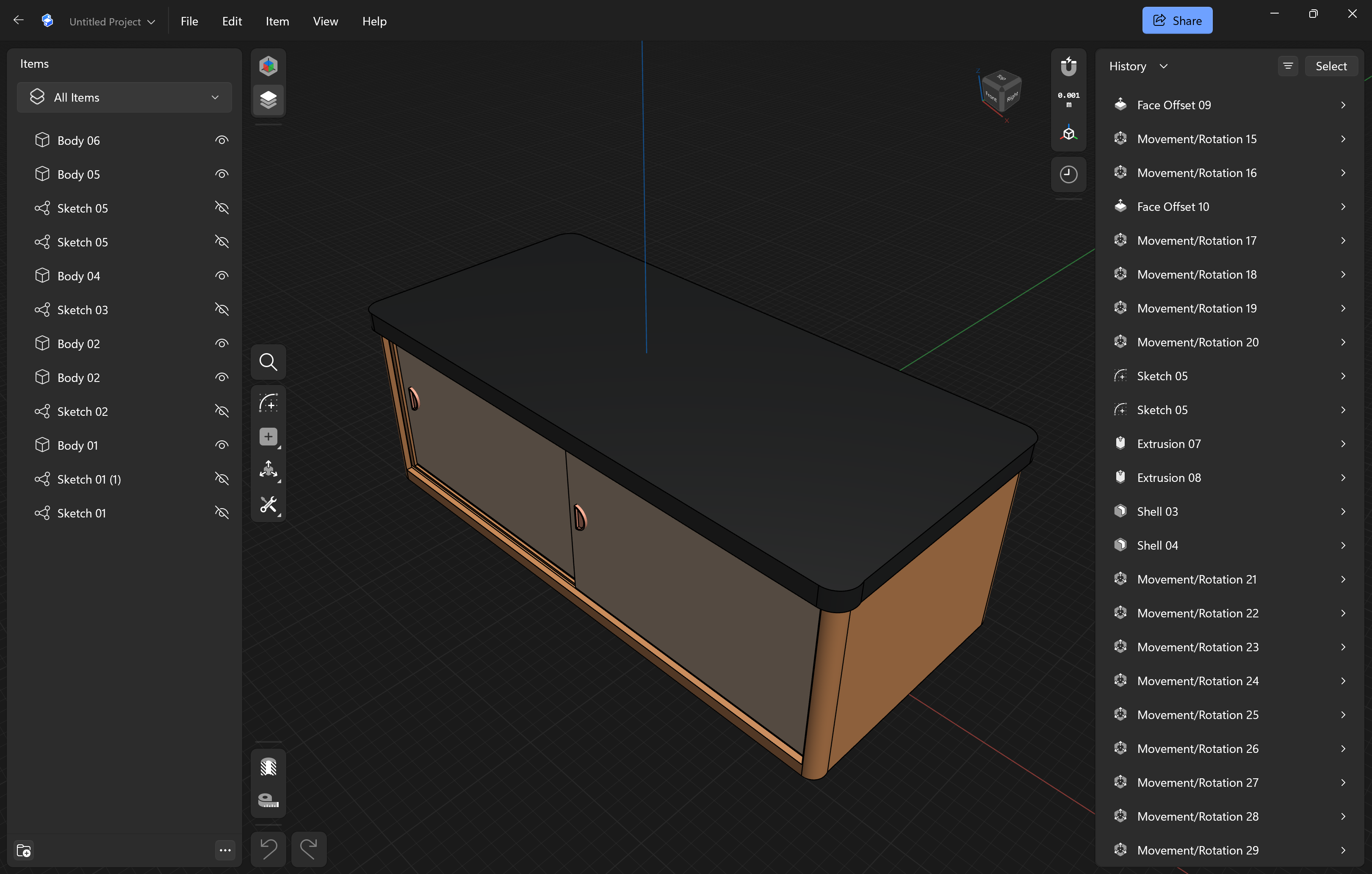Viewport: 1372px width, 874px height.
Task: Toggle the snapping magnet icon
Action: point(1068,67)
